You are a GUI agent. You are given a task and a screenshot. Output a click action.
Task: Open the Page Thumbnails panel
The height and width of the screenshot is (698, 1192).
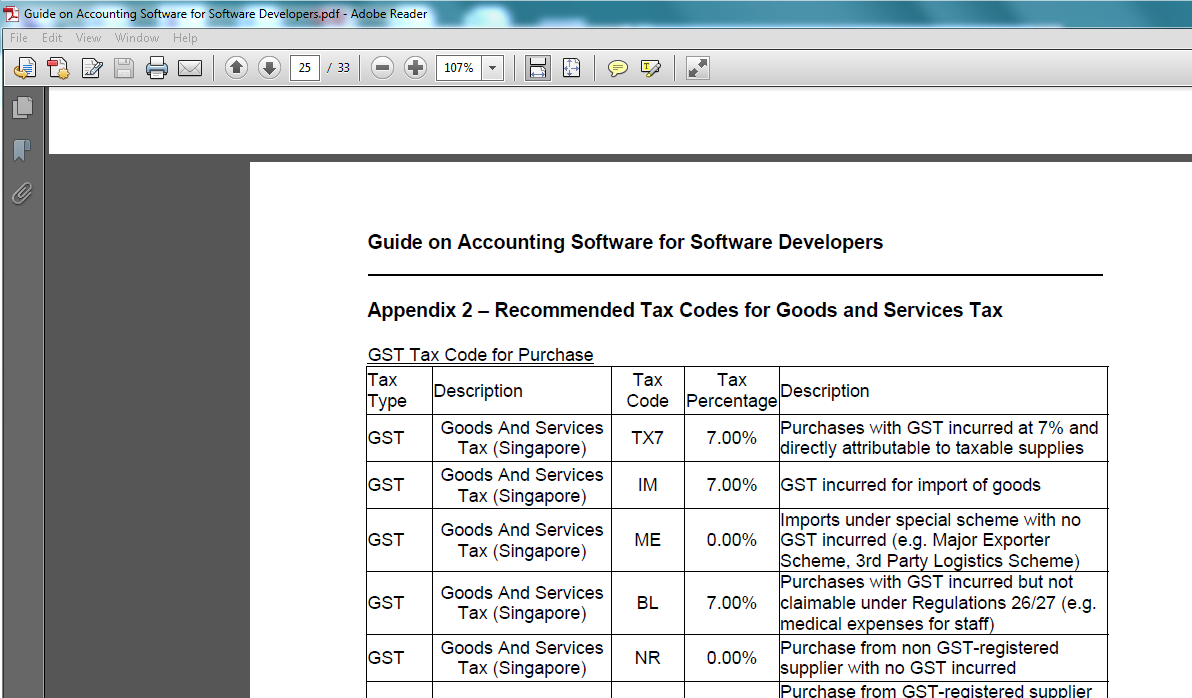(x=22, y=105)
